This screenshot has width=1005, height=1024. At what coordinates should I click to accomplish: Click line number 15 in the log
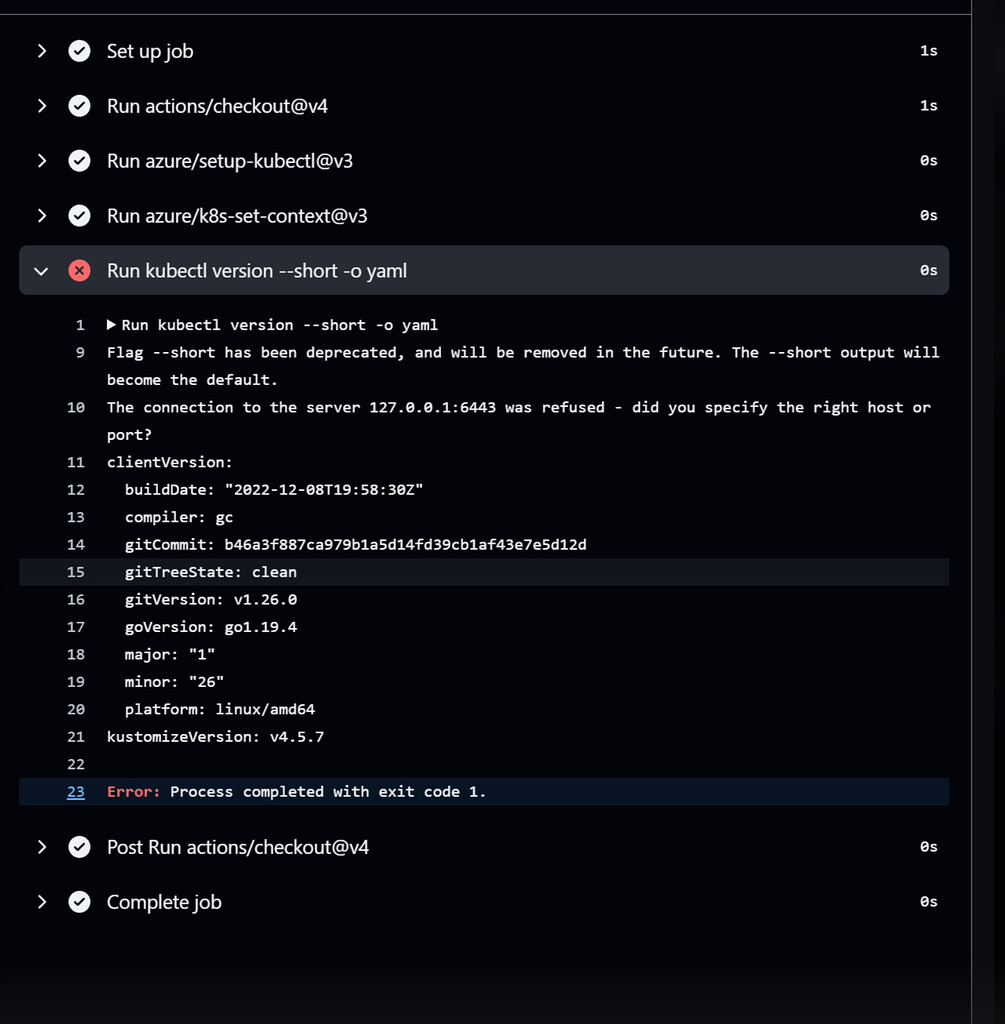[x=76, y=572]
